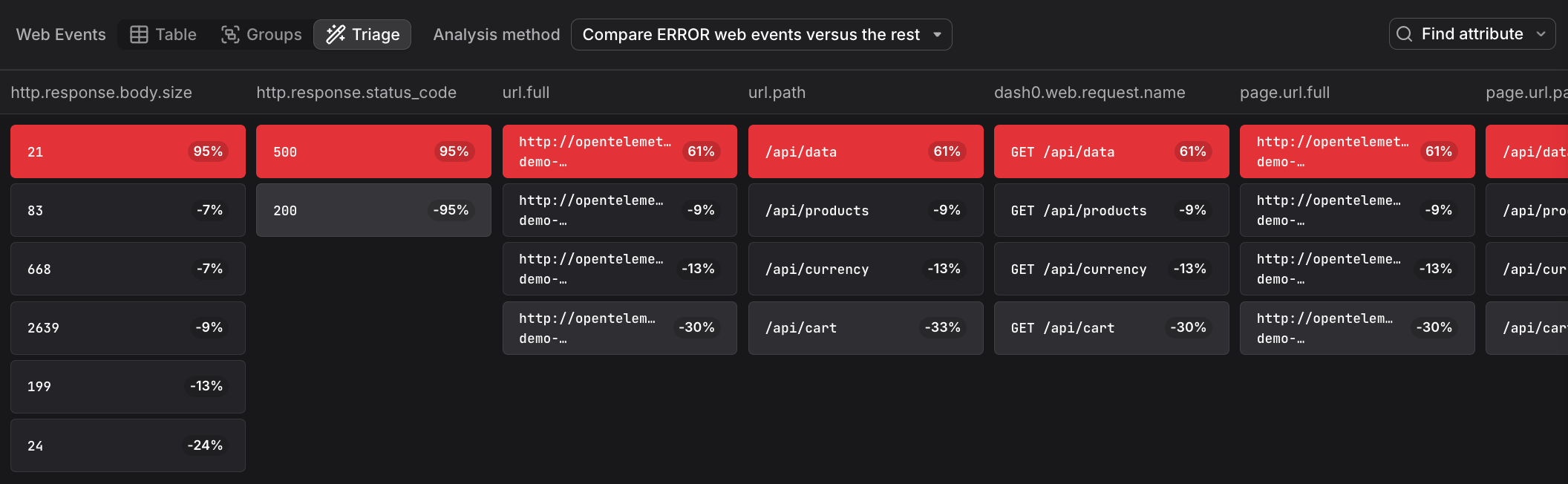Image resolution: width=1568 pixels, height=484 pixels.
Task: Click the dash0.web.request.name column header
Action: pyautogui.click(x=1090, y=93)
